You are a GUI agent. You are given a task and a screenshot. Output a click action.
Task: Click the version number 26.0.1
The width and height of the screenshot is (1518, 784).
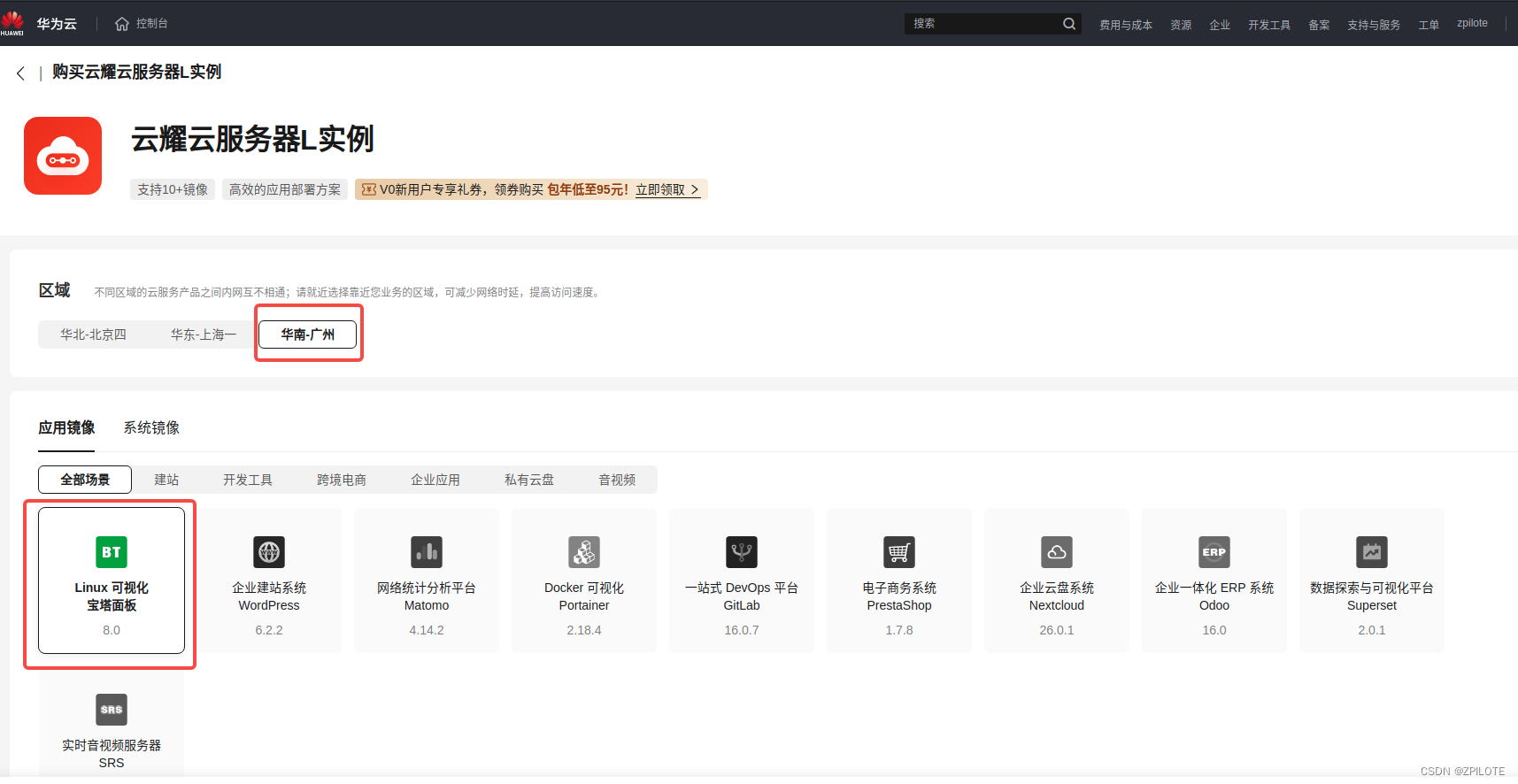click(1057, 630)
